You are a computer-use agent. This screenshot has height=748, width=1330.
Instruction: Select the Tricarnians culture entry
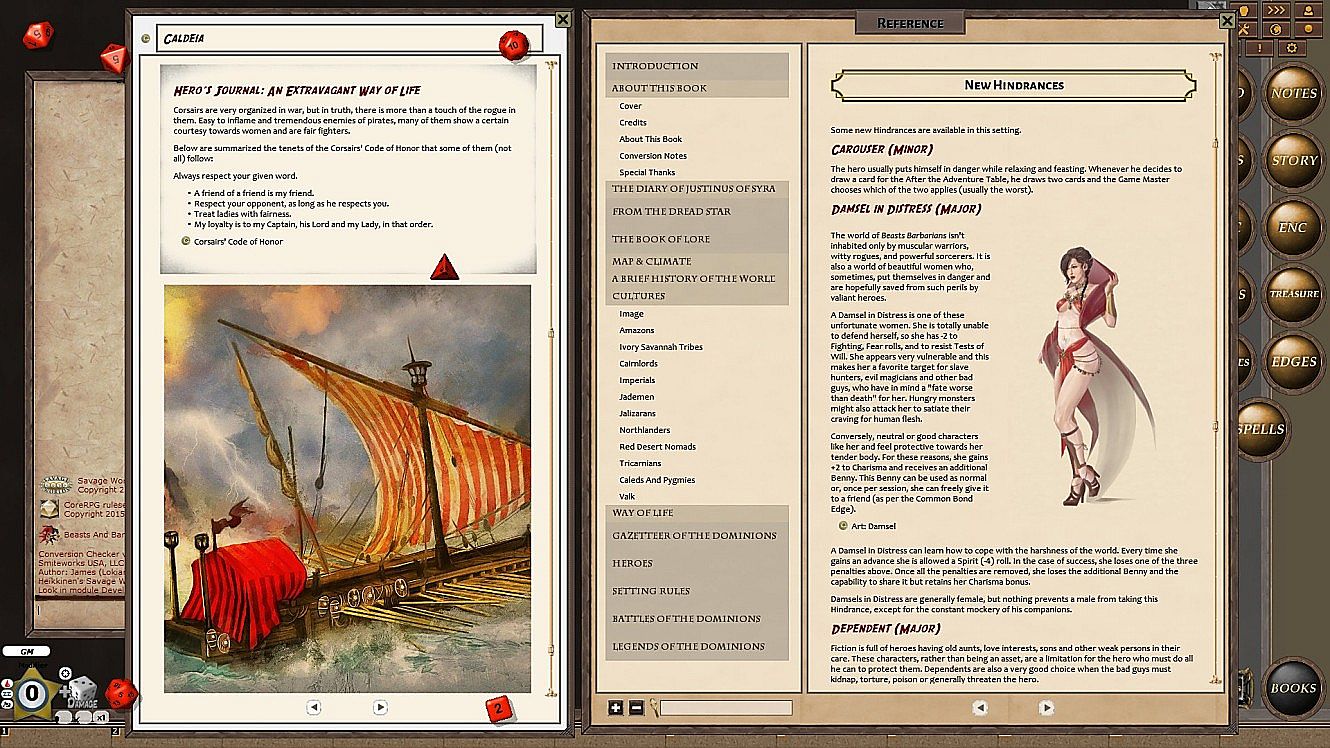(x=640, y=463)
